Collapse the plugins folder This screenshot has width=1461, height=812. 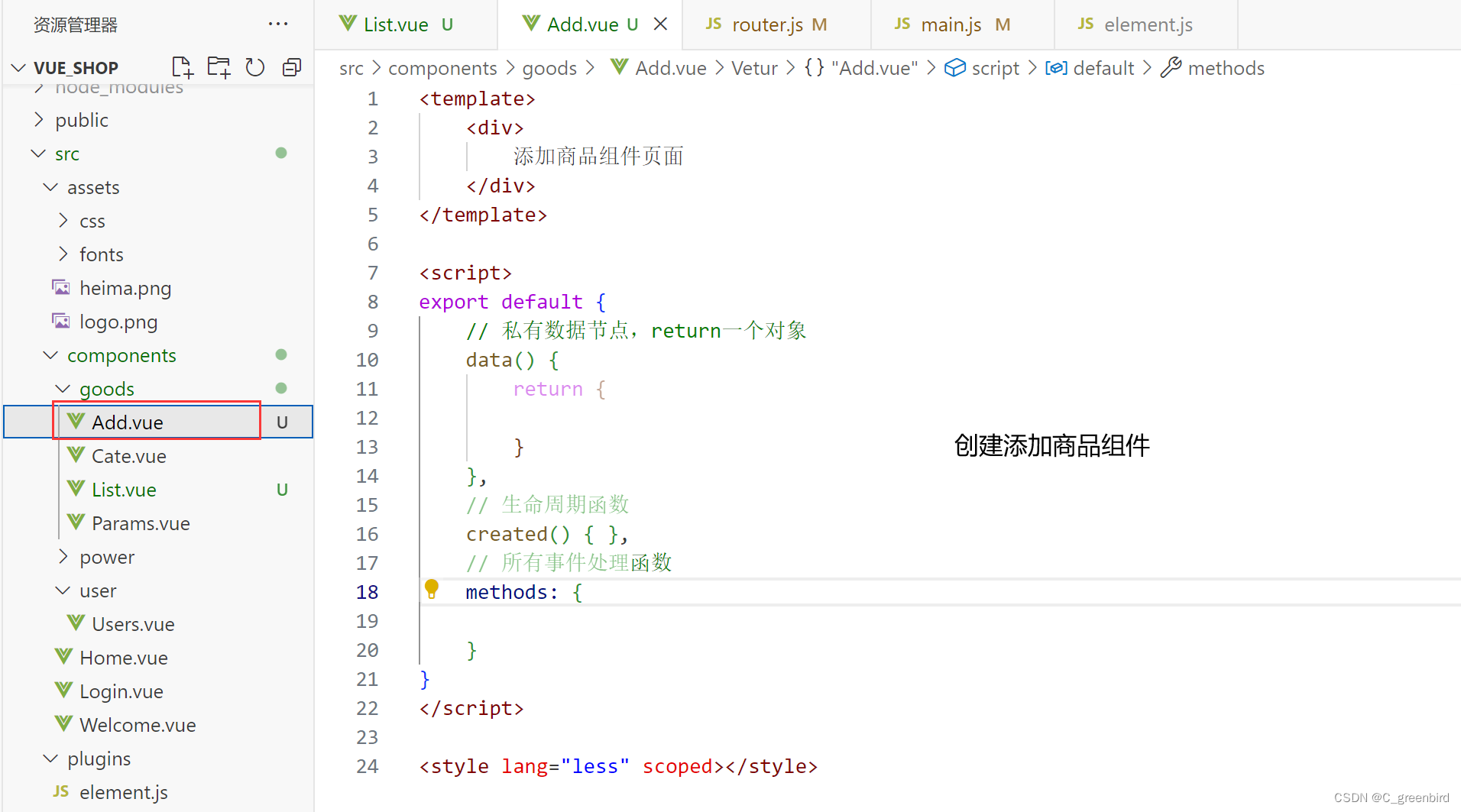tap(50, 759)
